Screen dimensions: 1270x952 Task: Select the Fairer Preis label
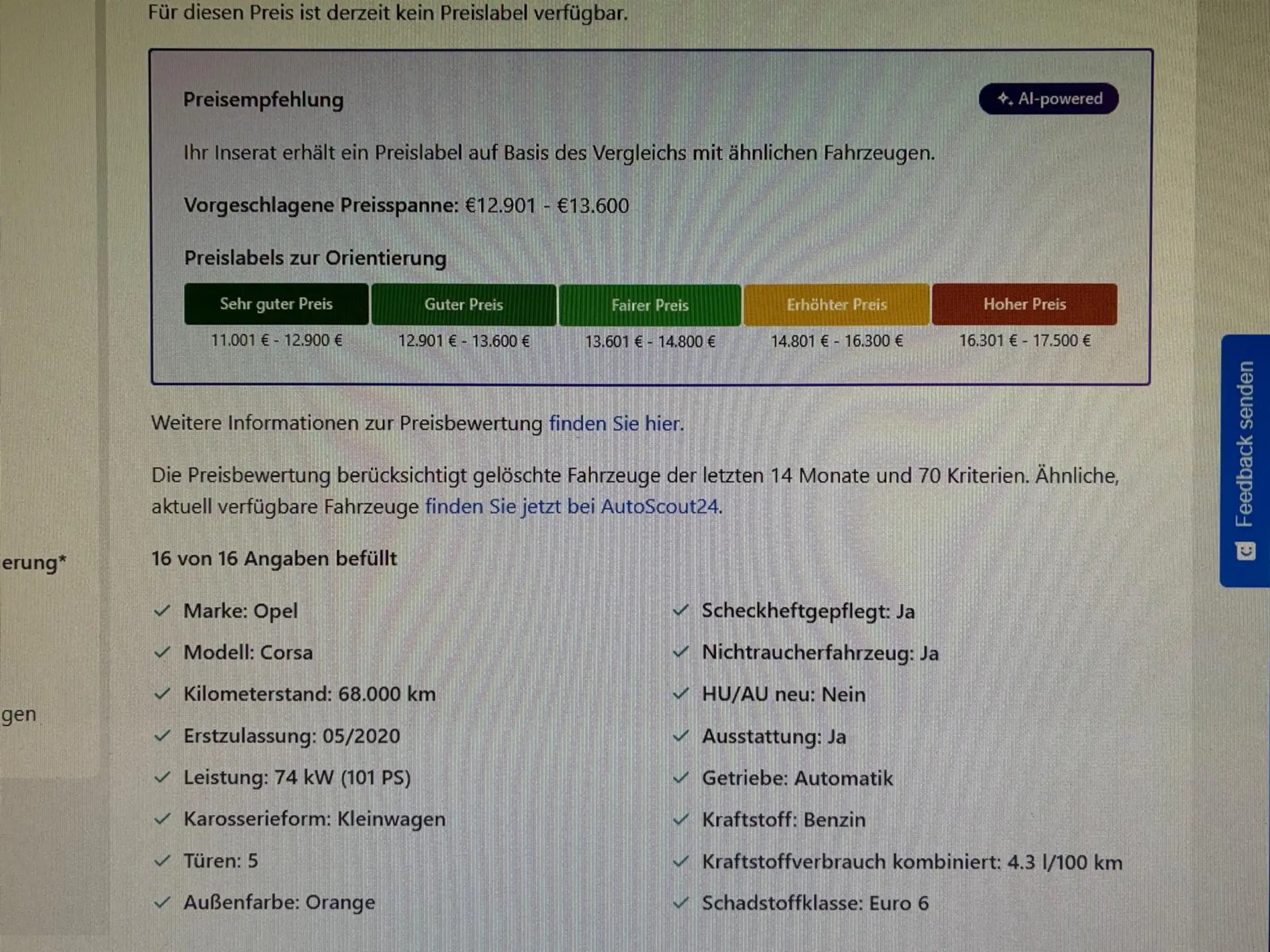tap(650, 305)
